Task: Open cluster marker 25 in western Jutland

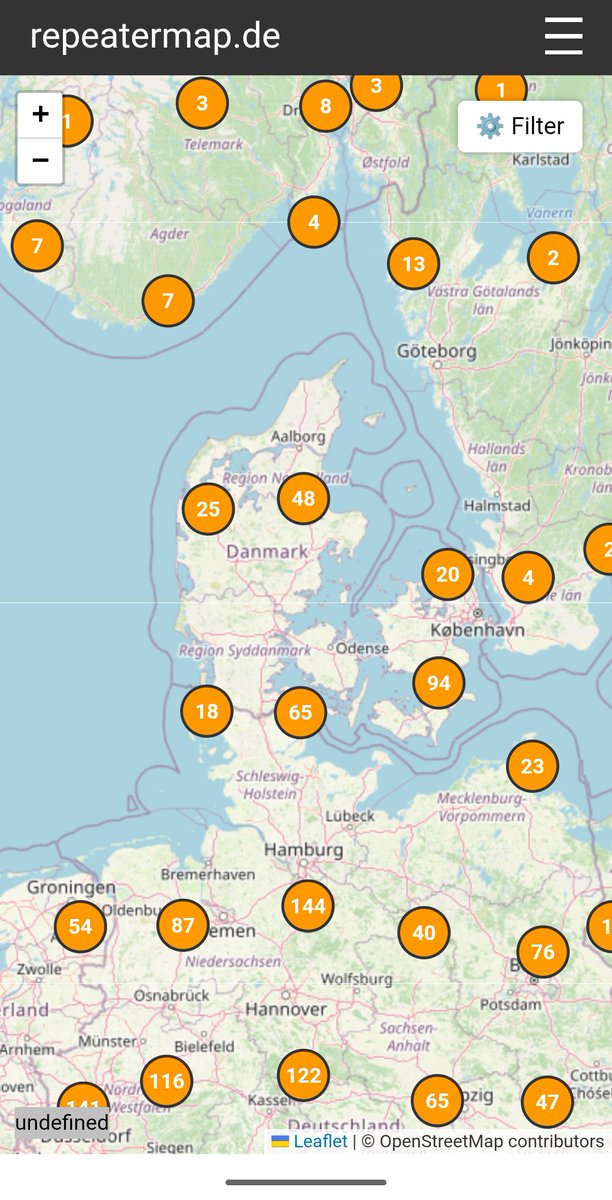Action: coord(208,509)
